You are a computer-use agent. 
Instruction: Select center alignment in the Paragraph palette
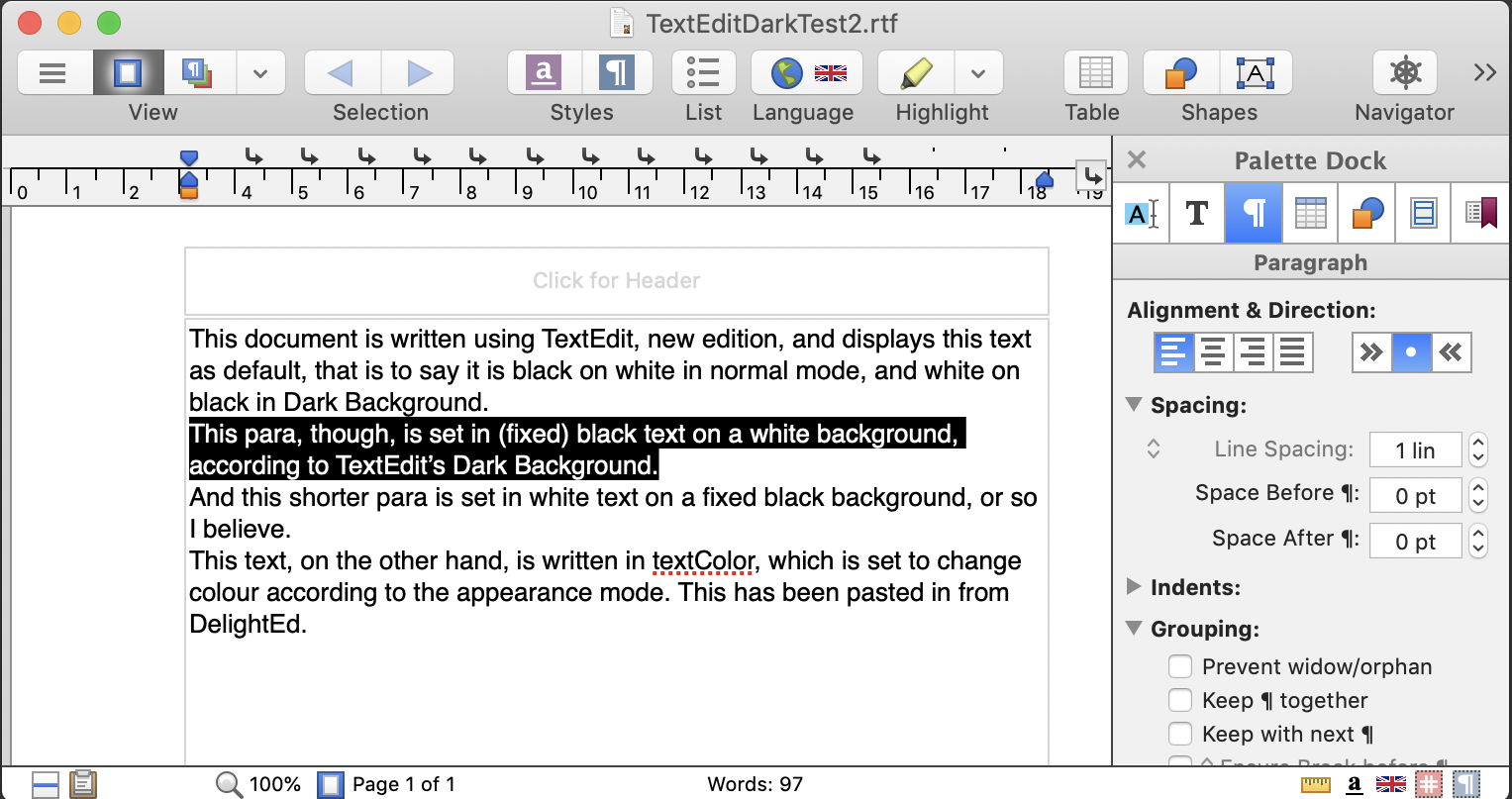pos(1213,351)
